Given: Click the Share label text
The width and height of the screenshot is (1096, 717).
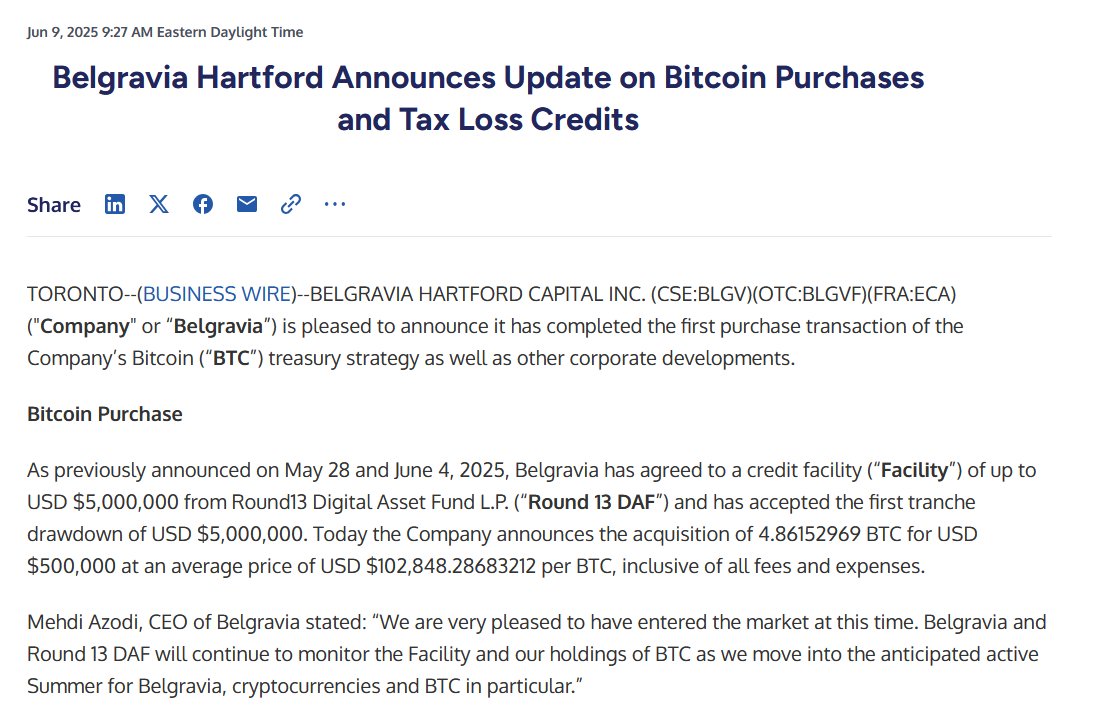Looking at the screenshot, I should [x=54, y=205].
